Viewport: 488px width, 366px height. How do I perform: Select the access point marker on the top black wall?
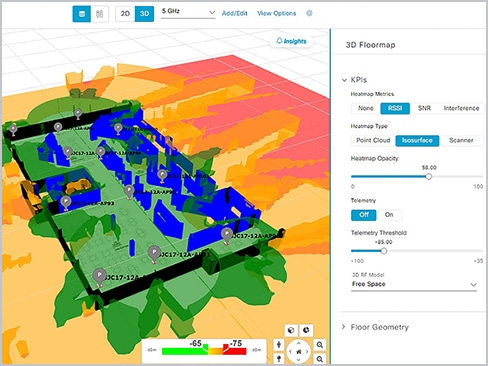tap(78, 114)
